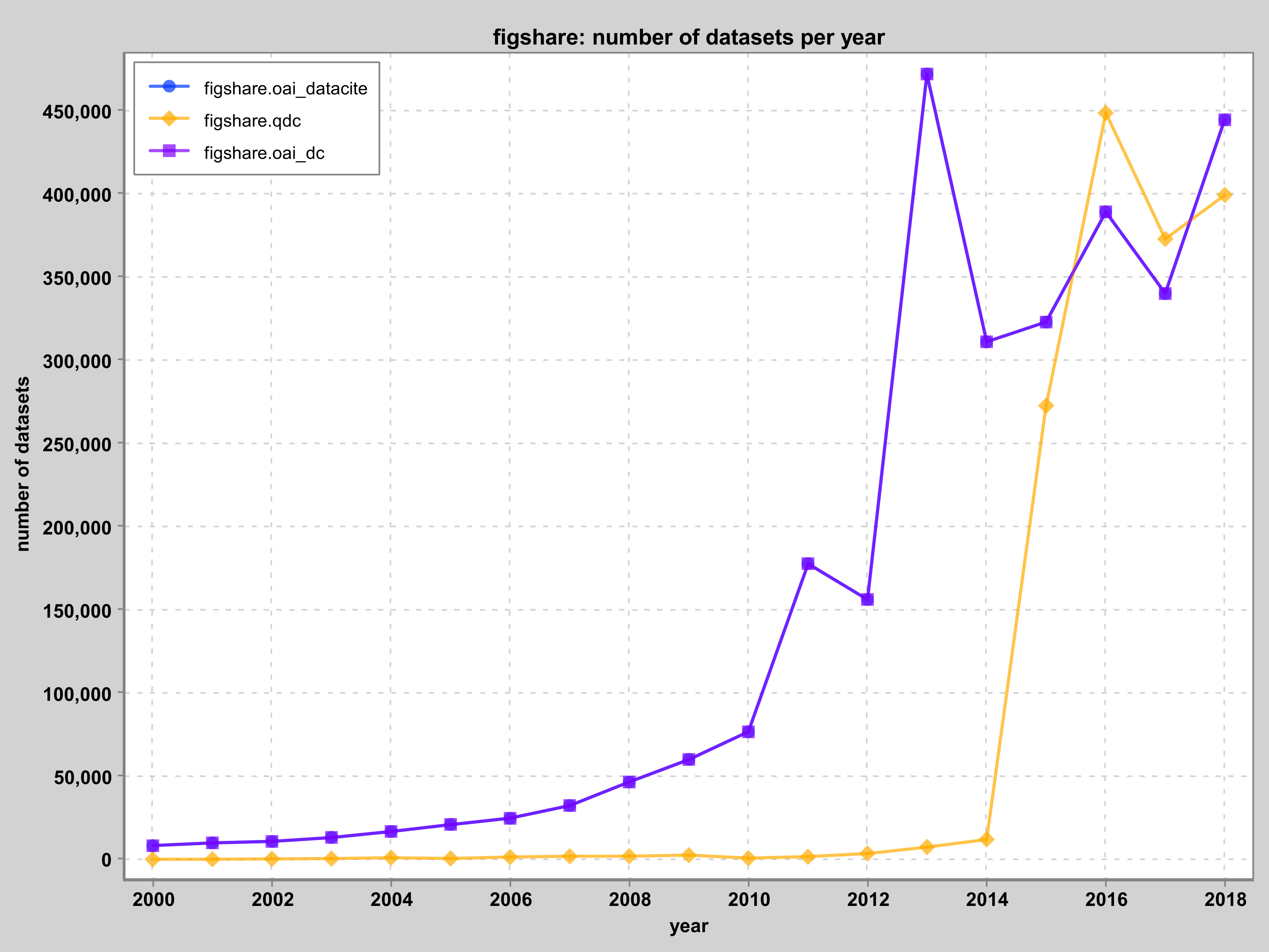Click the figshare.qdc legend diamond marker
Viewport: 1269px width, 952px height.
tap(169, 119)
